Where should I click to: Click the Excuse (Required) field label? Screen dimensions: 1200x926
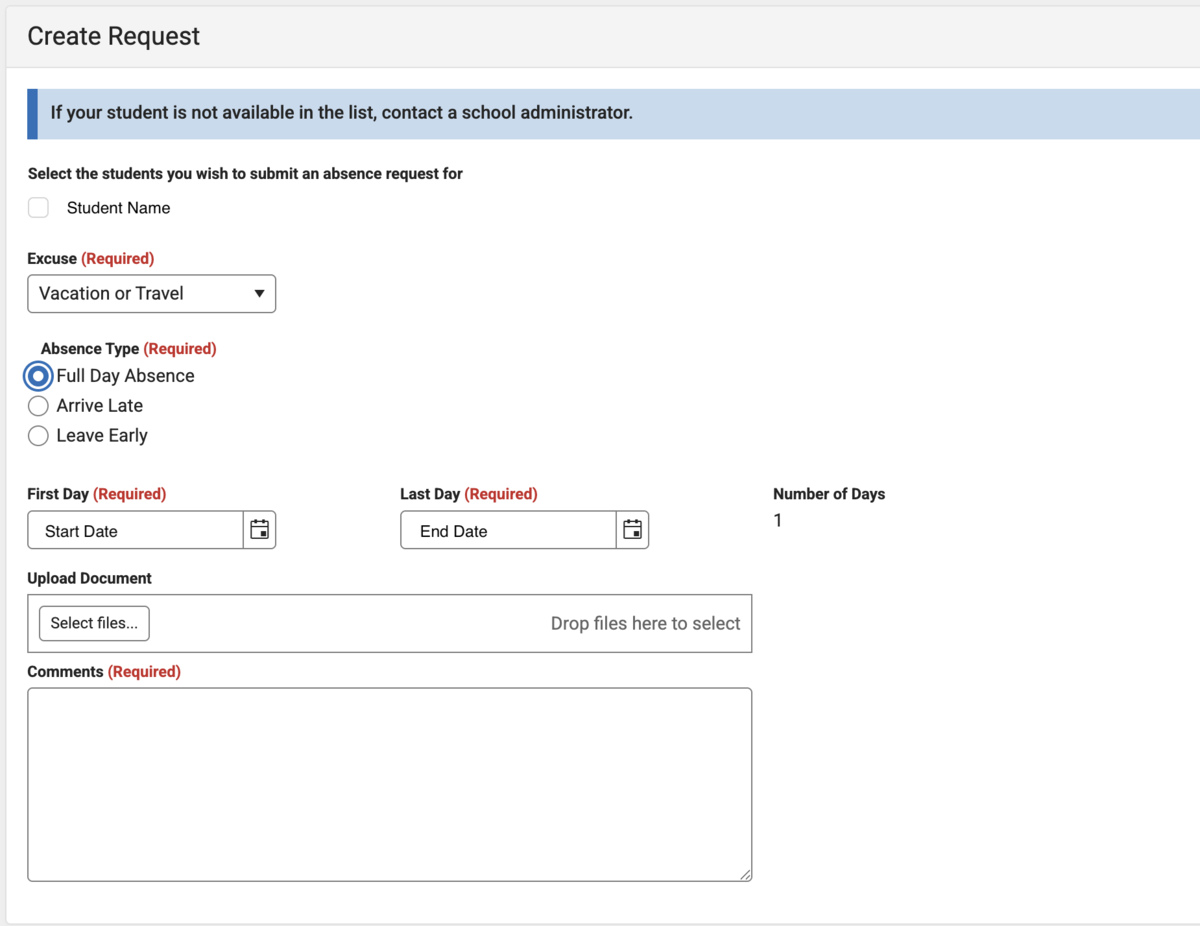pyautogui.click(x=90, y=259)
